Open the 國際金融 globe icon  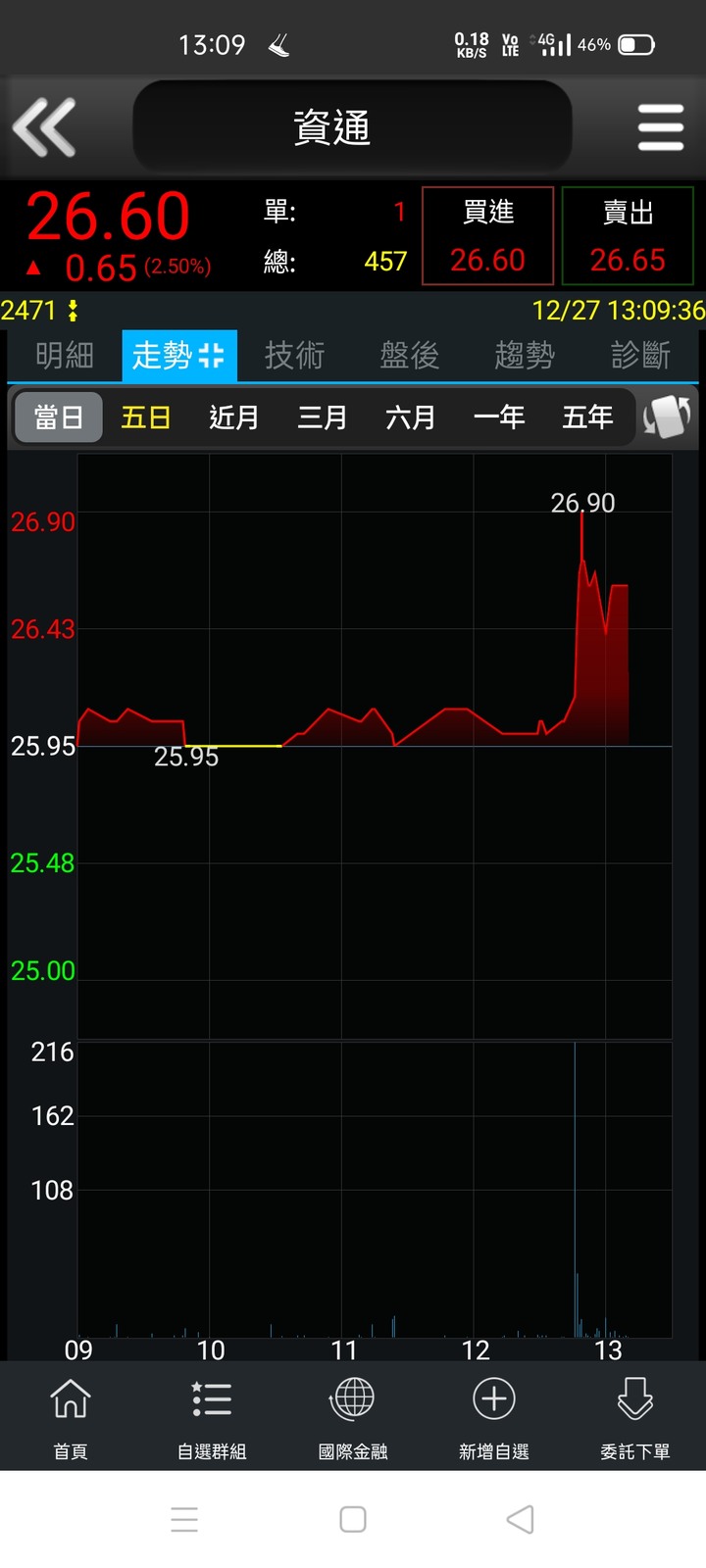click(353, 1398)
